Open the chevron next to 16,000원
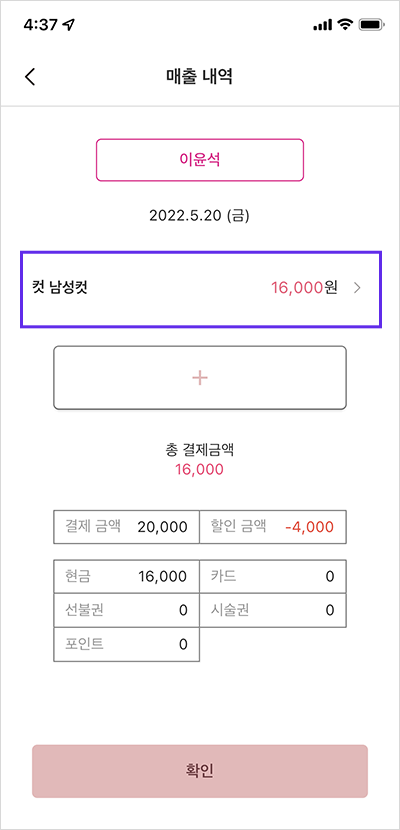 (358, 288)
